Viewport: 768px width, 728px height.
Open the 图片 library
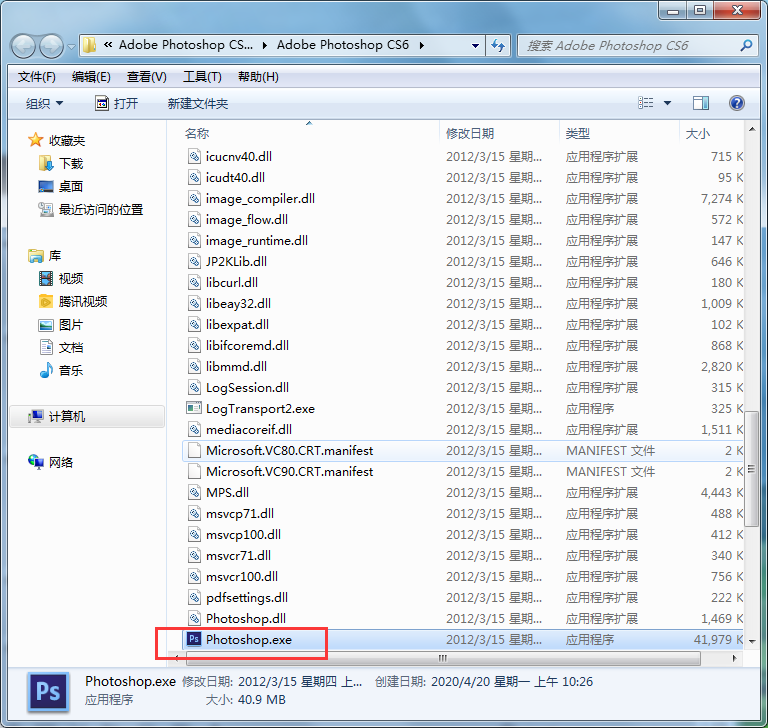(61, 324)
